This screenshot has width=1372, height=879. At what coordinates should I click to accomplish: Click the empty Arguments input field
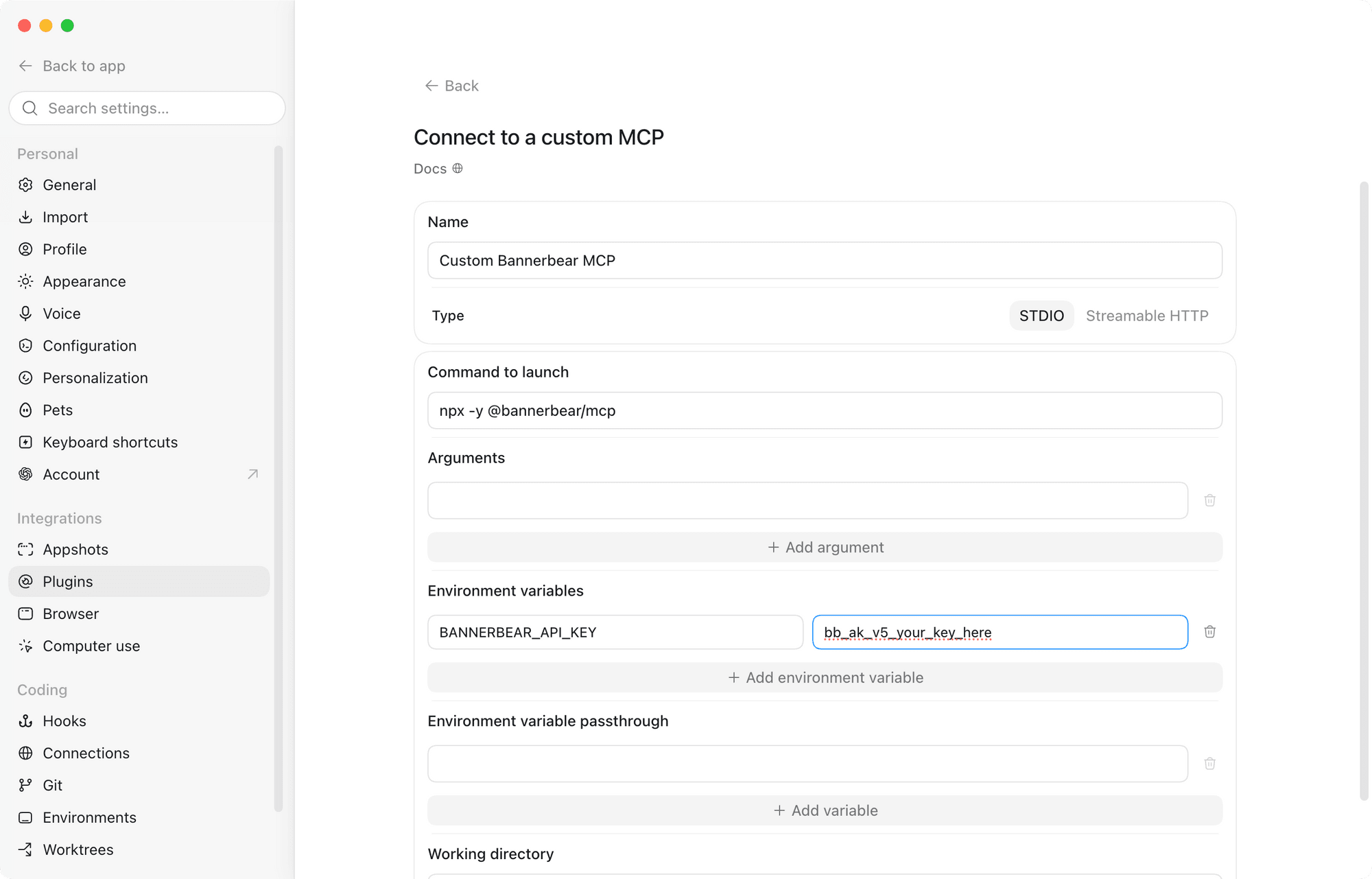[807, 501]
